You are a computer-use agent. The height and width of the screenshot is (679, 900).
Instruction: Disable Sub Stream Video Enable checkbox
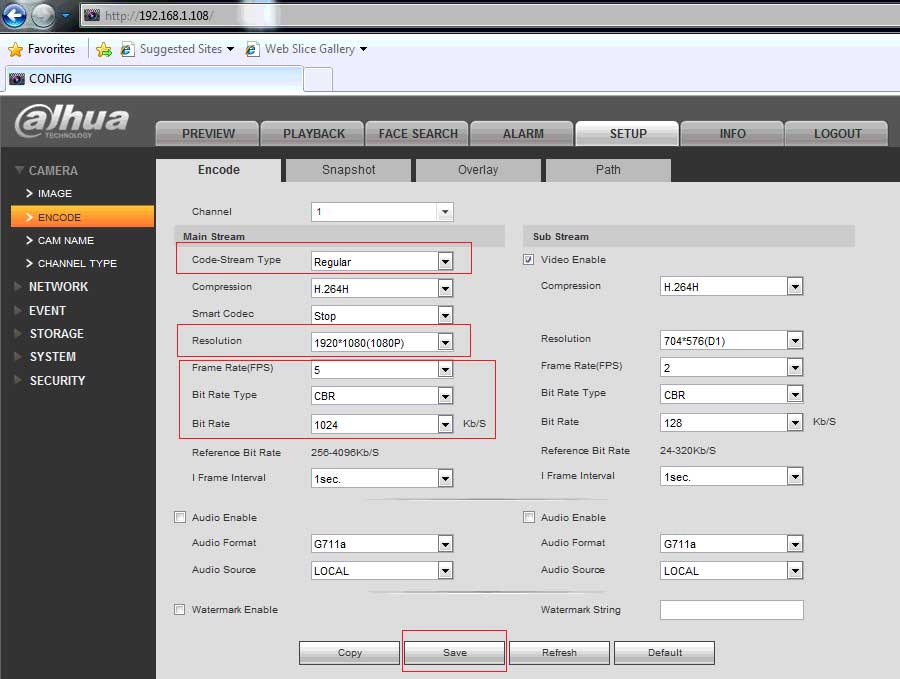point(529,260)
